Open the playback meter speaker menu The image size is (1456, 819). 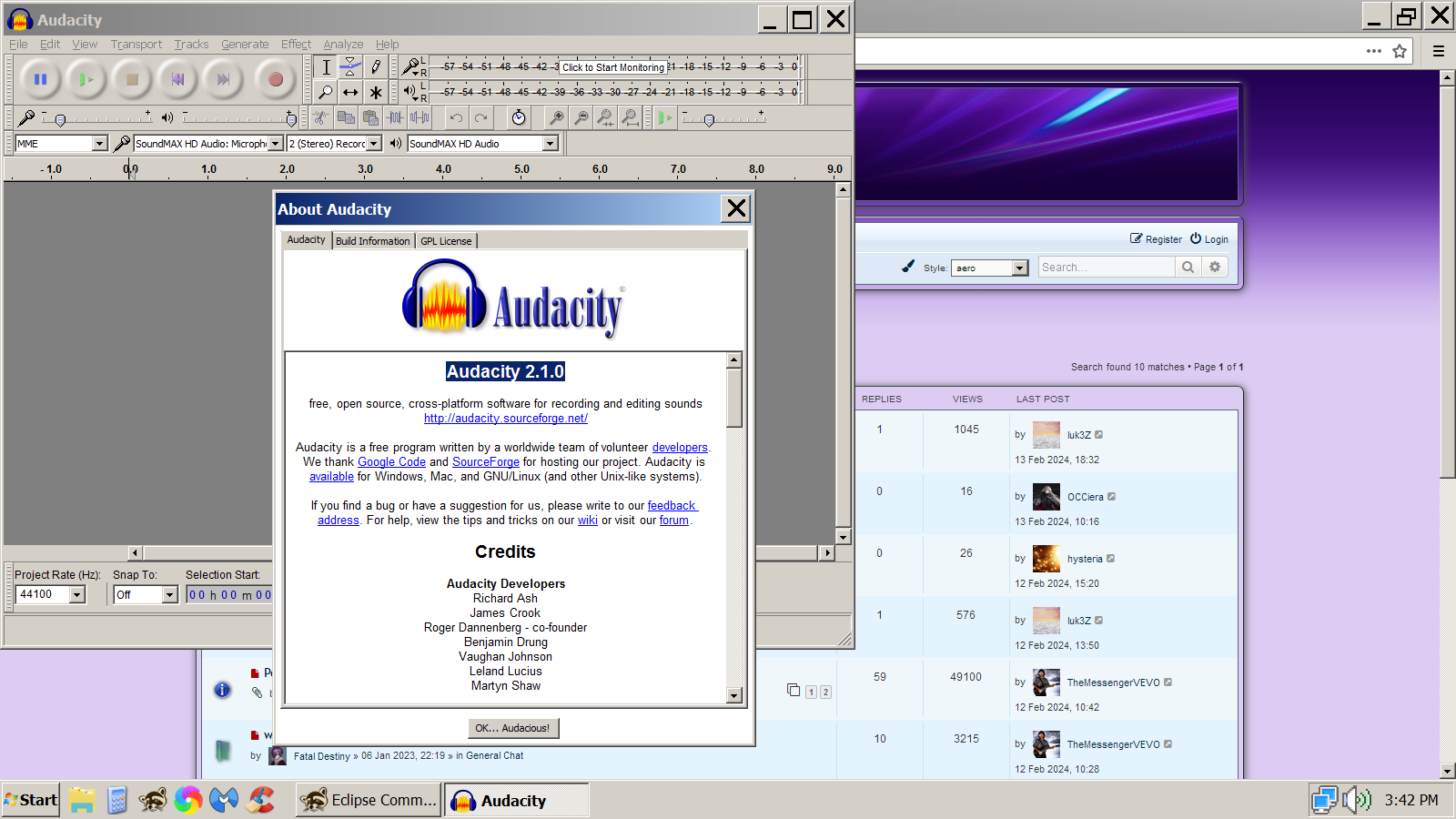[411, 92]
